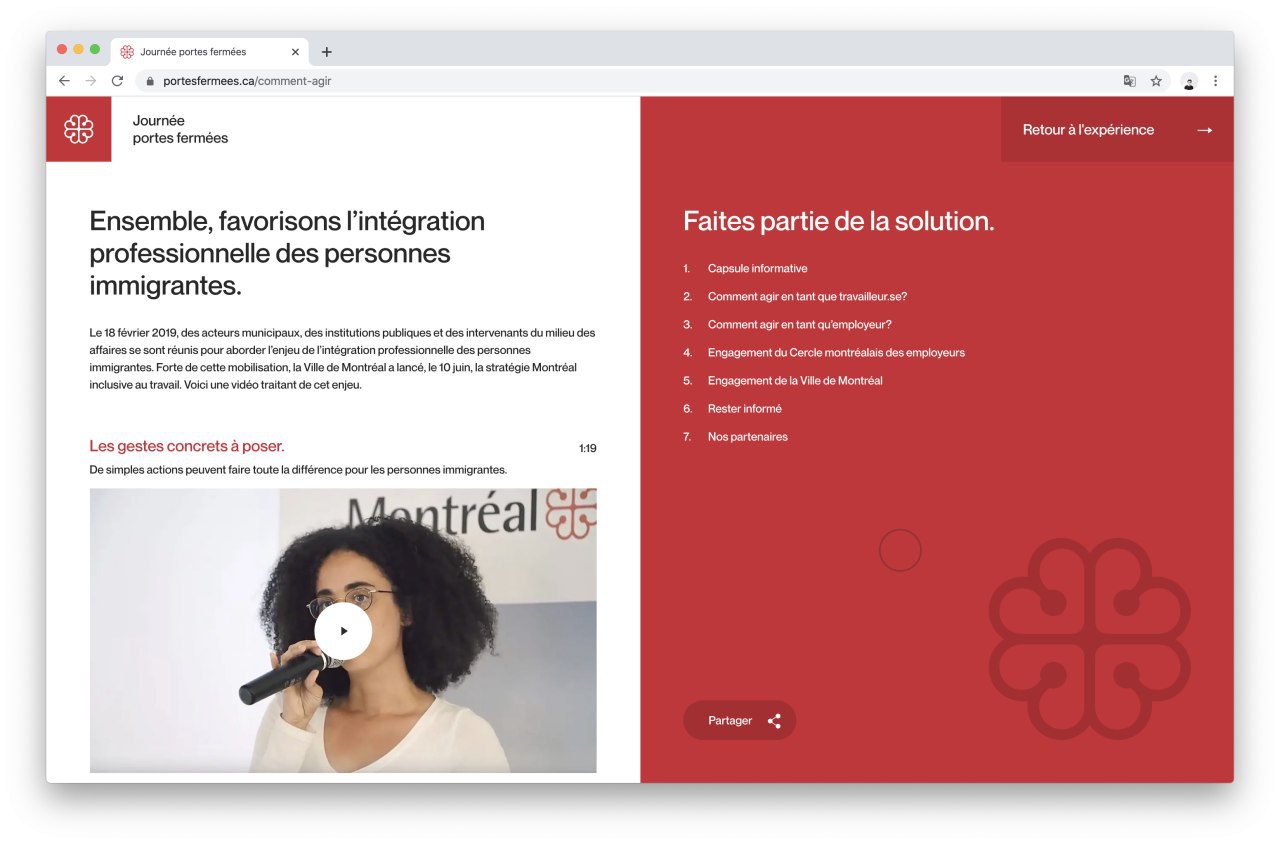This screenshot has width=1280, height=844.
Task: Click the Partager button
Action: tap(739, 721)
